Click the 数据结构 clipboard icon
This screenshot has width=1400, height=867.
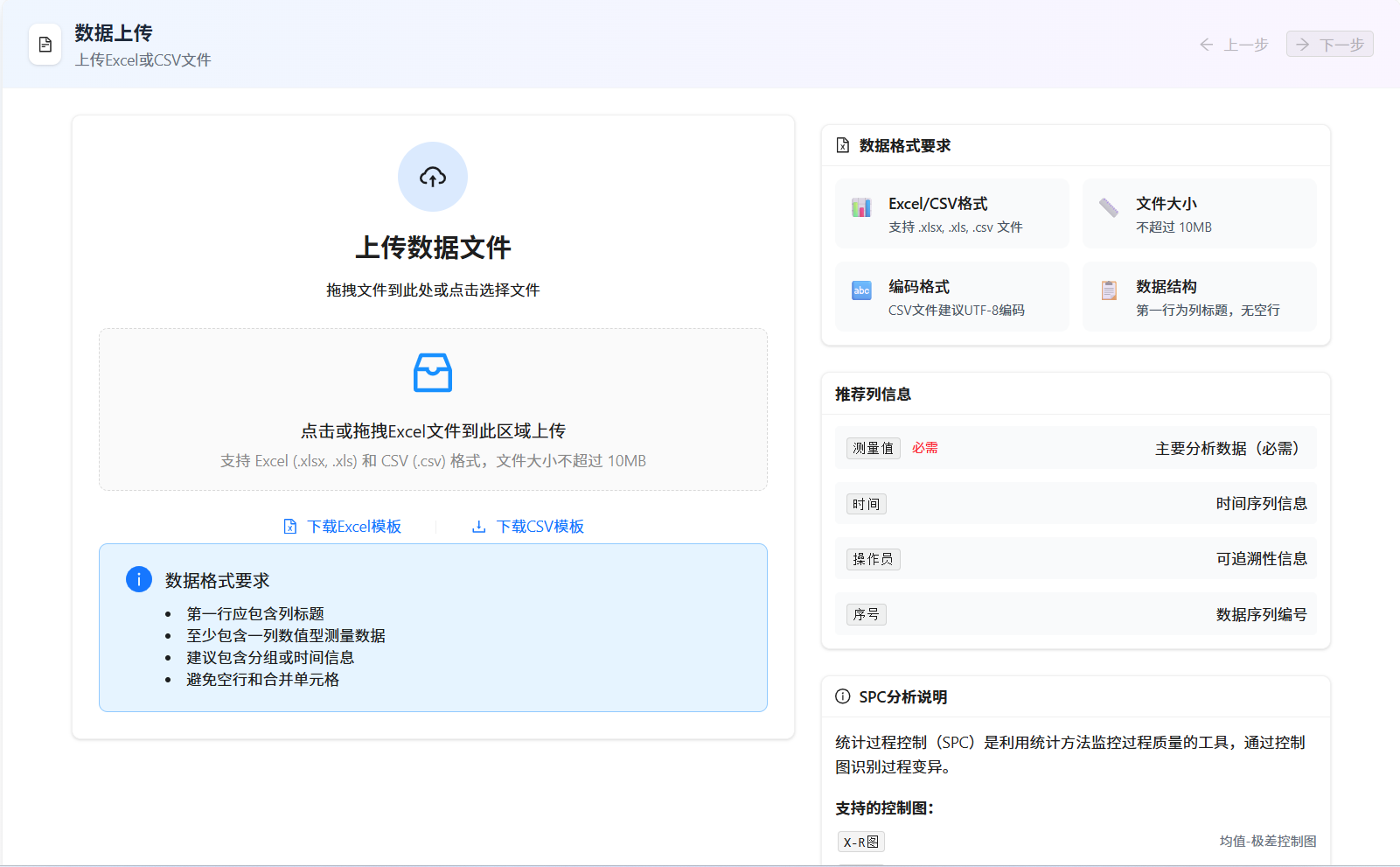click(1109, 290)
